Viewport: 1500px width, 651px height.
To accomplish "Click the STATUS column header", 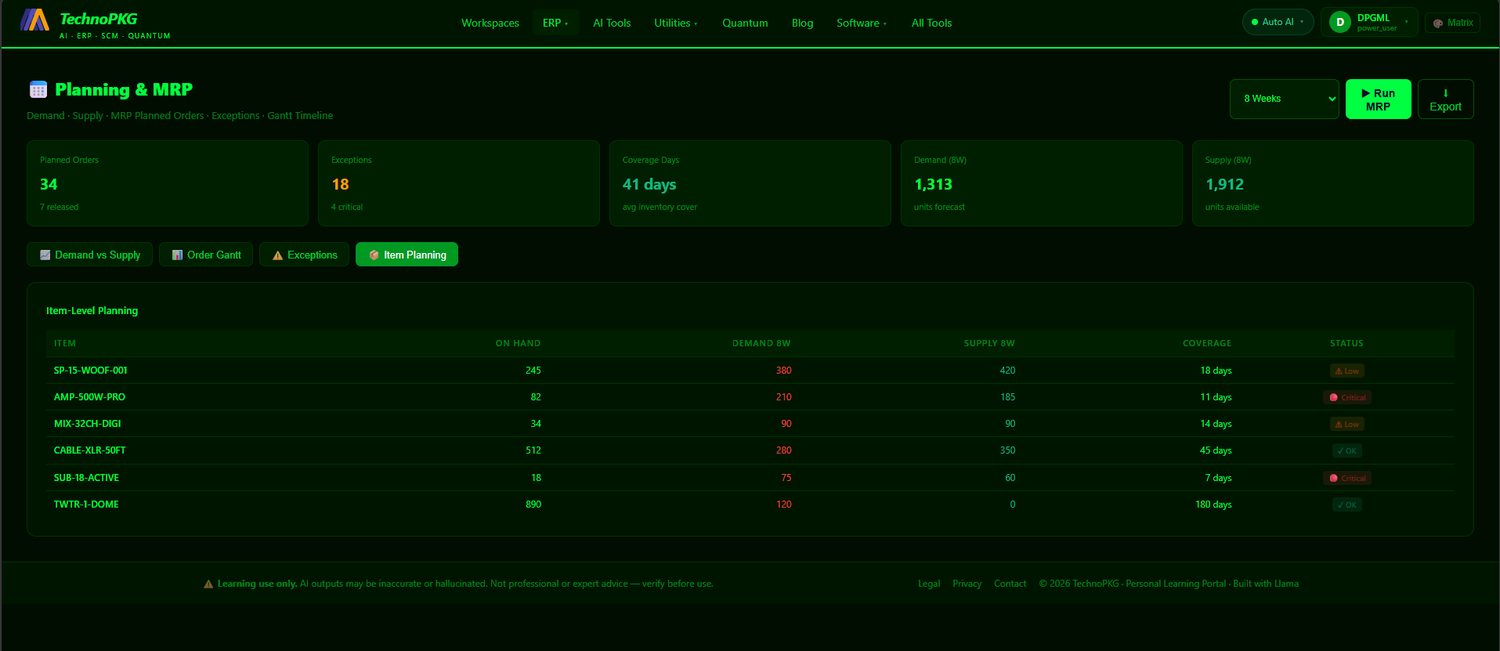I will click(1347, 343).
